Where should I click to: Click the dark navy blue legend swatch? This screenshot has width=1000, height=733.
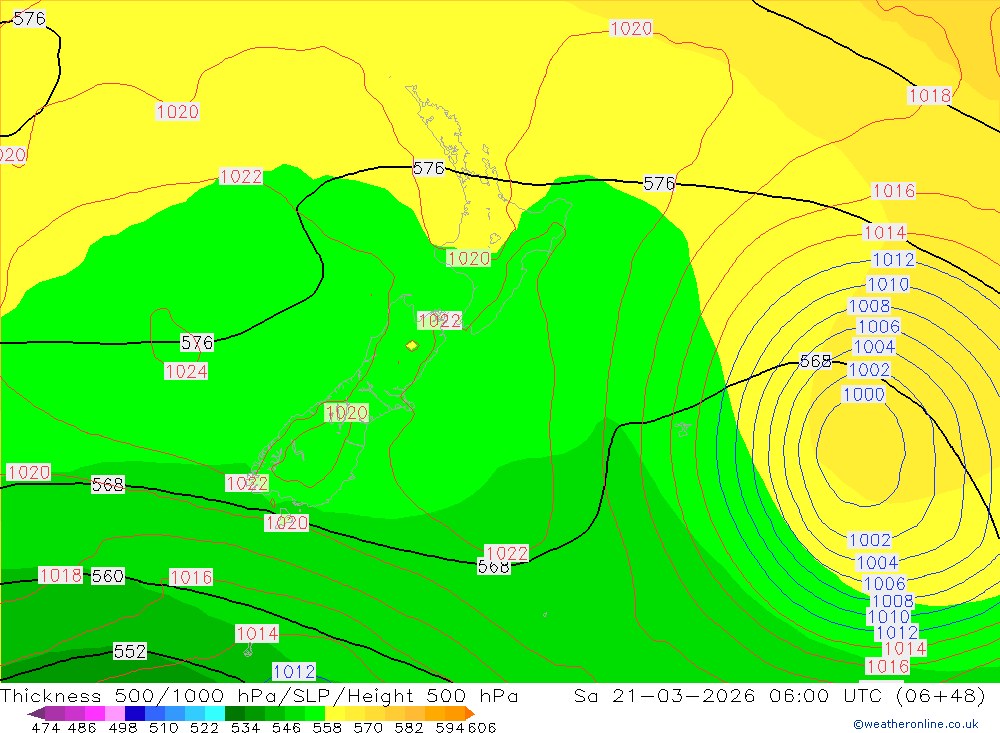click(135, 713)
